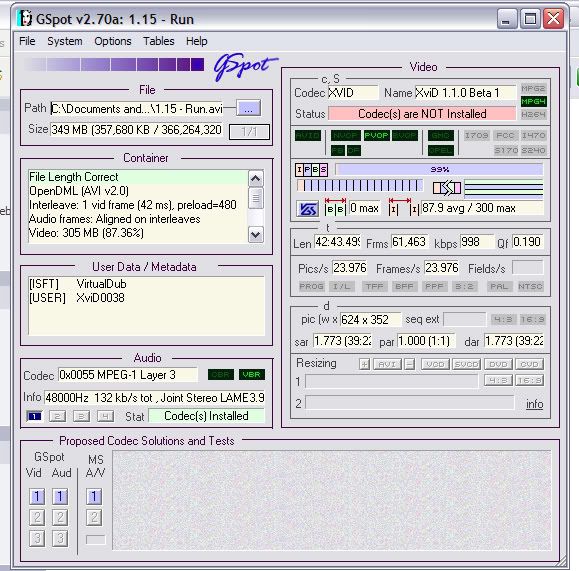Click the BFF field-order indicator
The height and width of the screenshot is (571, 579).
point(404,286)
